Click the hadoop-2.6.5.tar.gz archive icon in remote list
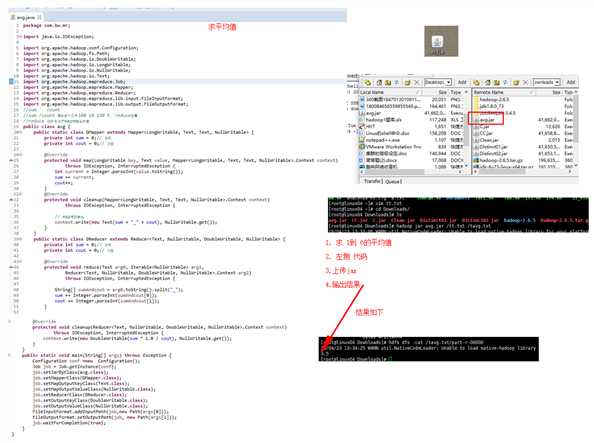 tap(476, 160)
